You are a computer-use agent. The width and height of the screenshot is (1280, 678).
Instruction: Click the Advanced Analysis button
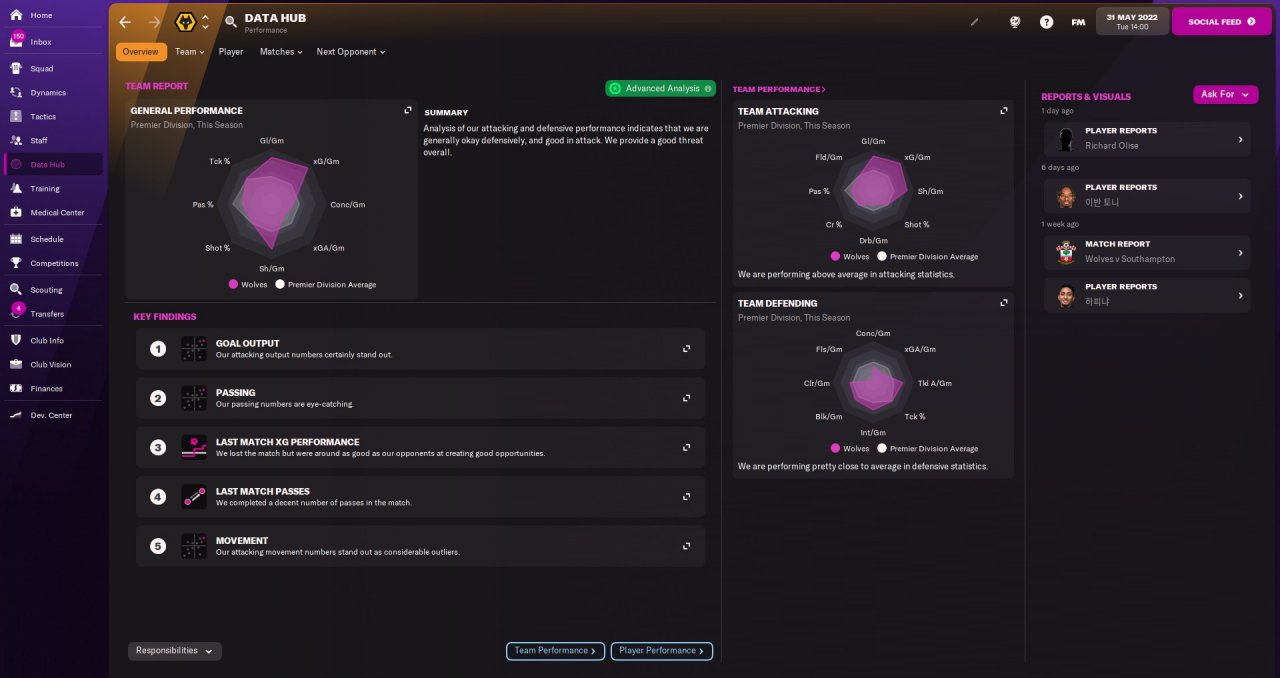[x=660, y=88]
